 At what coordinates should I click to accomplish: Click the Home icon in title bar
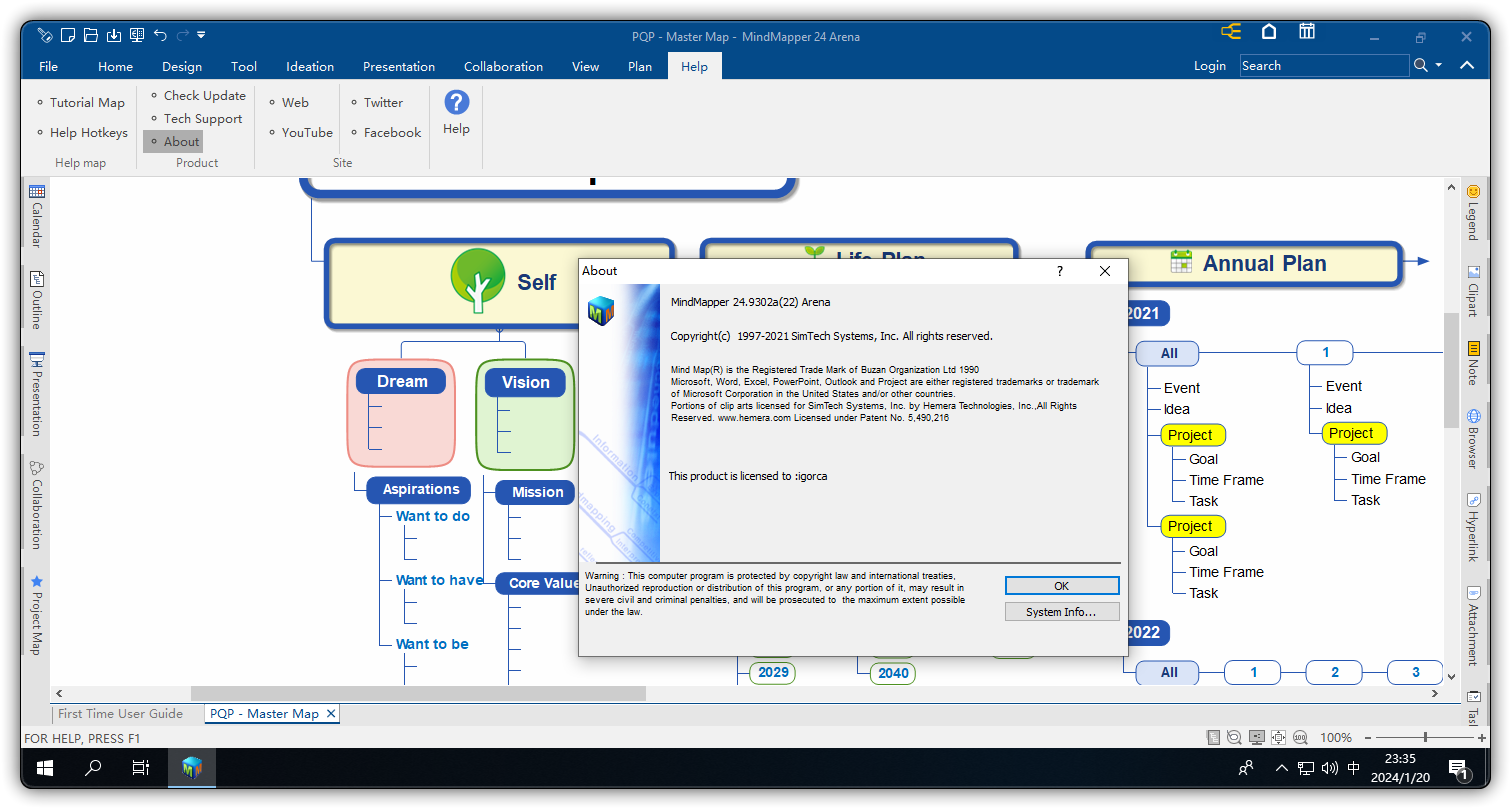(1268, 32)
